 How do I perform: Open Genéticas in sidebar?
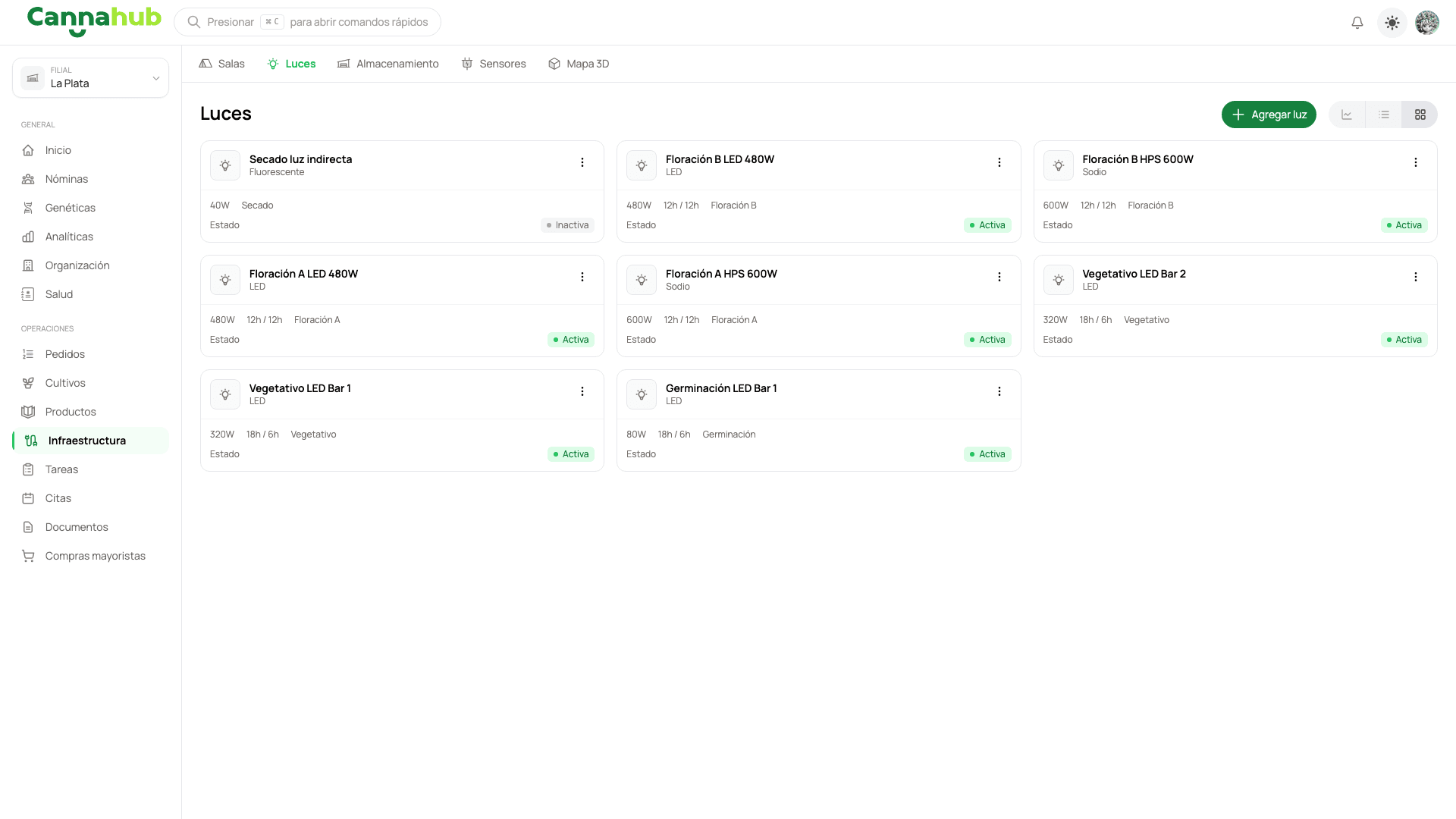(x=91, y=208)
